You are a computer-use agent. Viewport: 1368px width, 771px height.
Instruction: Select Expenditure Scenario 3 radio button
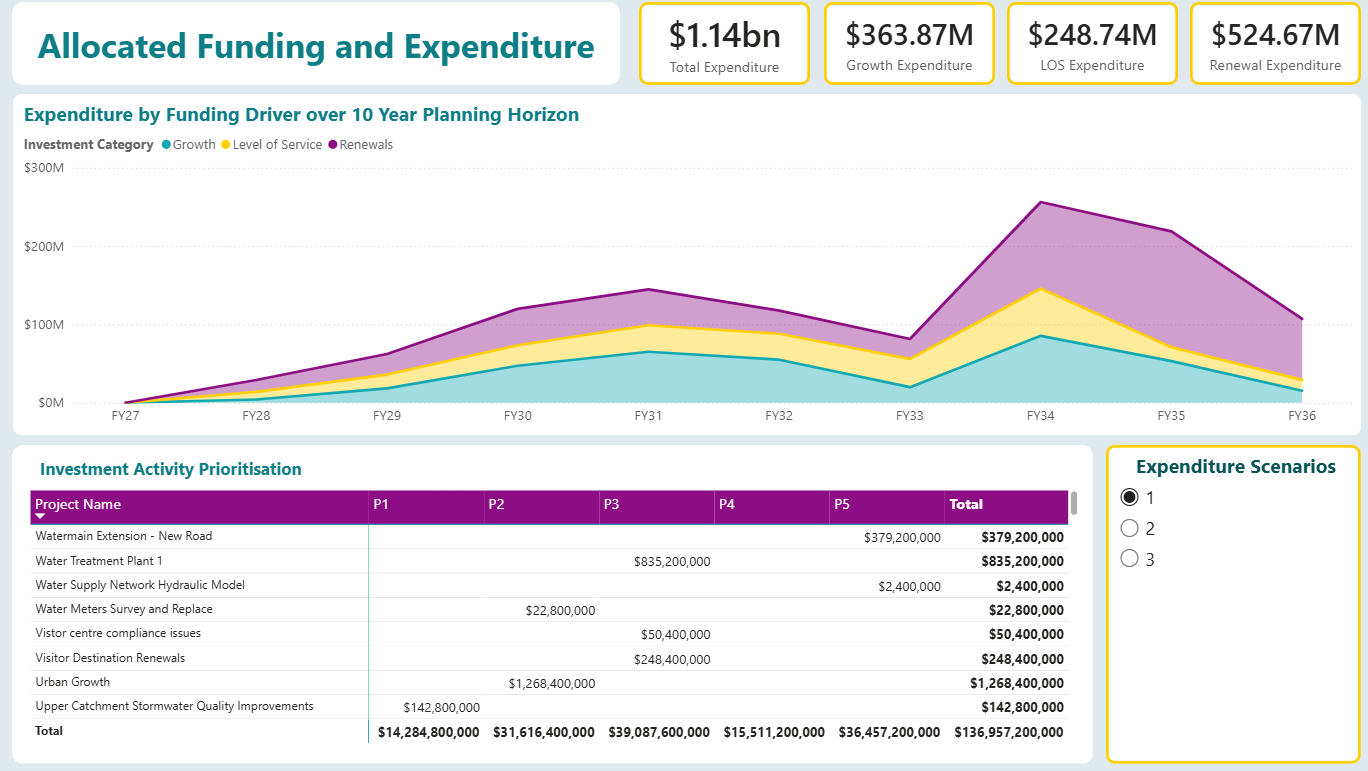pos(1130,559)
